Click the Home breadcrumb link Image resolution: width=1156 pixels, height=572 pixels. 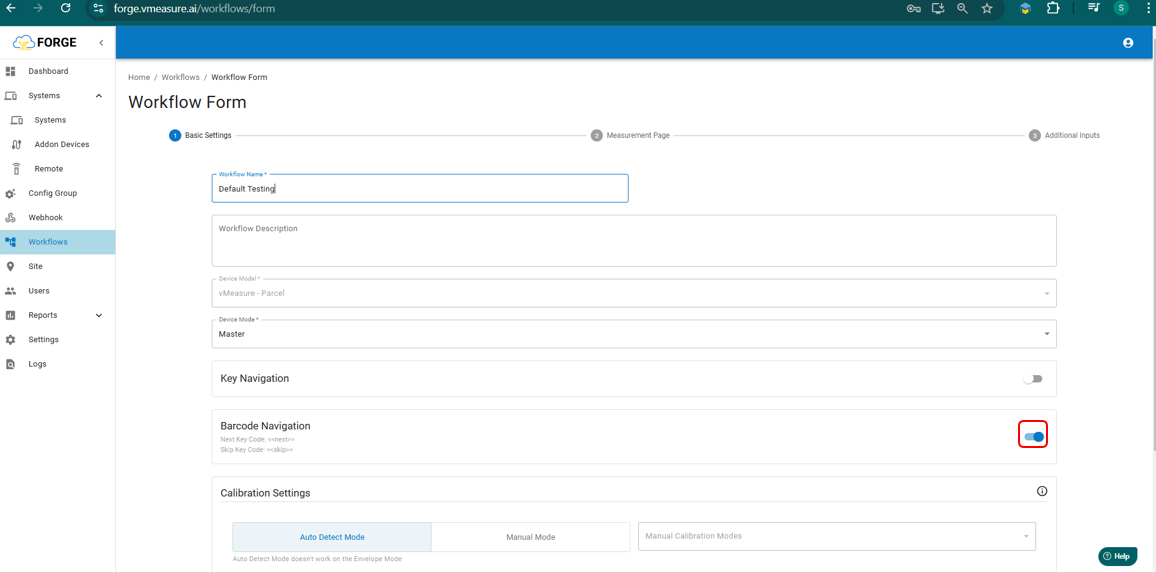coord(139,77)
